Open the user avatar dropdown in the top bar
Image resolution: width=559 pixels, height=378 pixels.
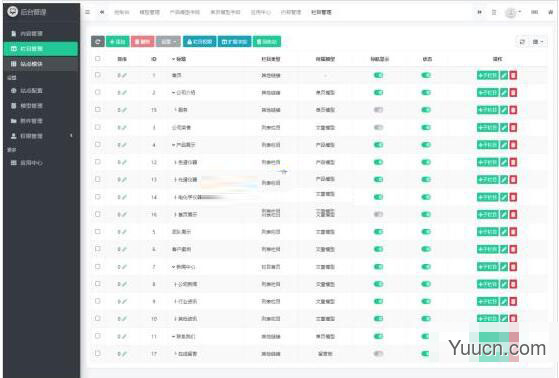point(513,12)
